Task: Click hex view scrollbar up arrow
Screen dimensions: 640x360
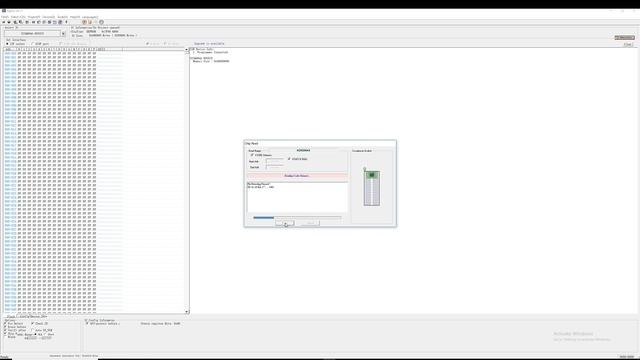Action: tap(187, 50)
